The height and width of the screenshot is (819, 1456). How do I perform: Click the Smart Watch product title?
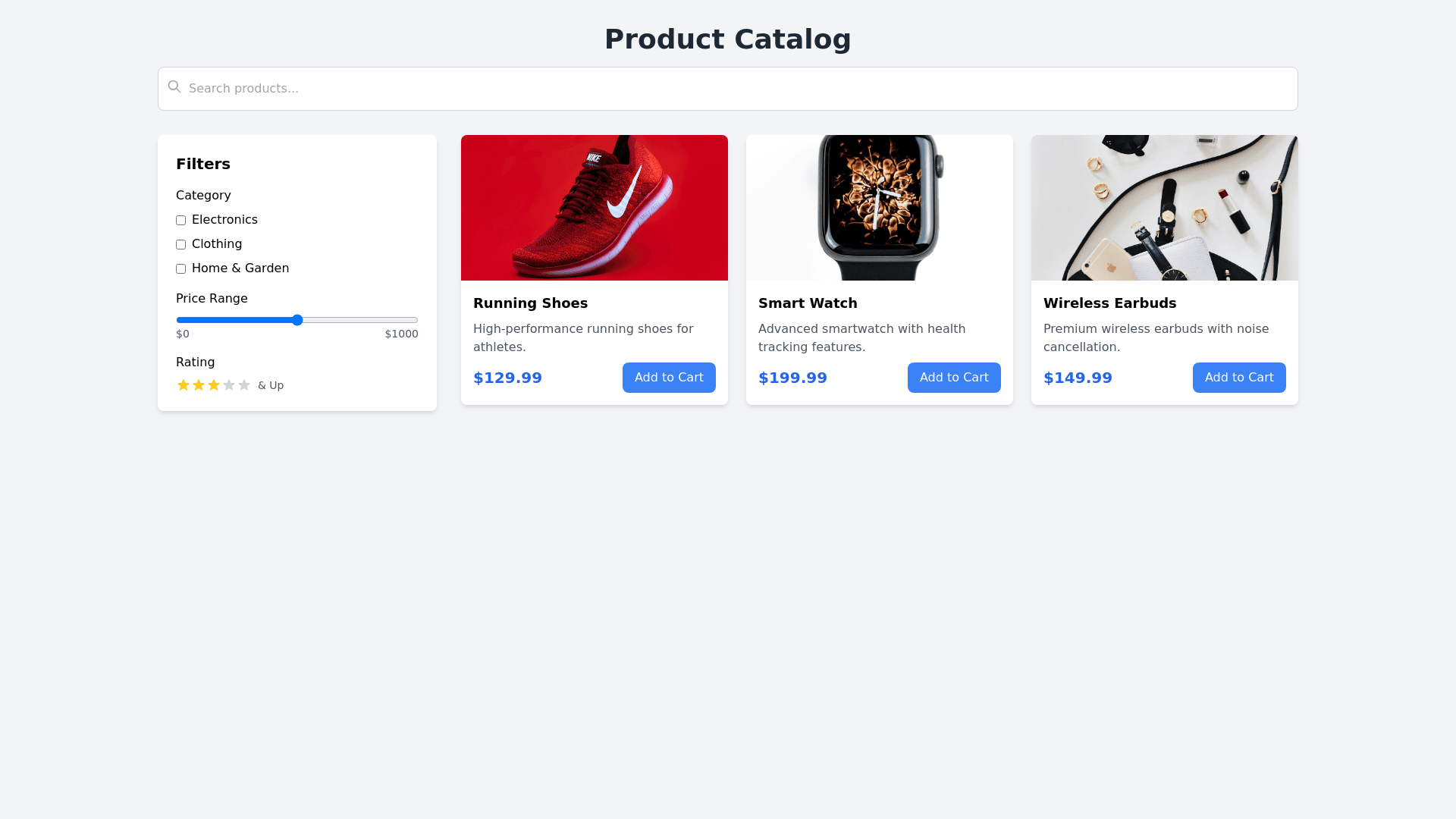(808, 303)
